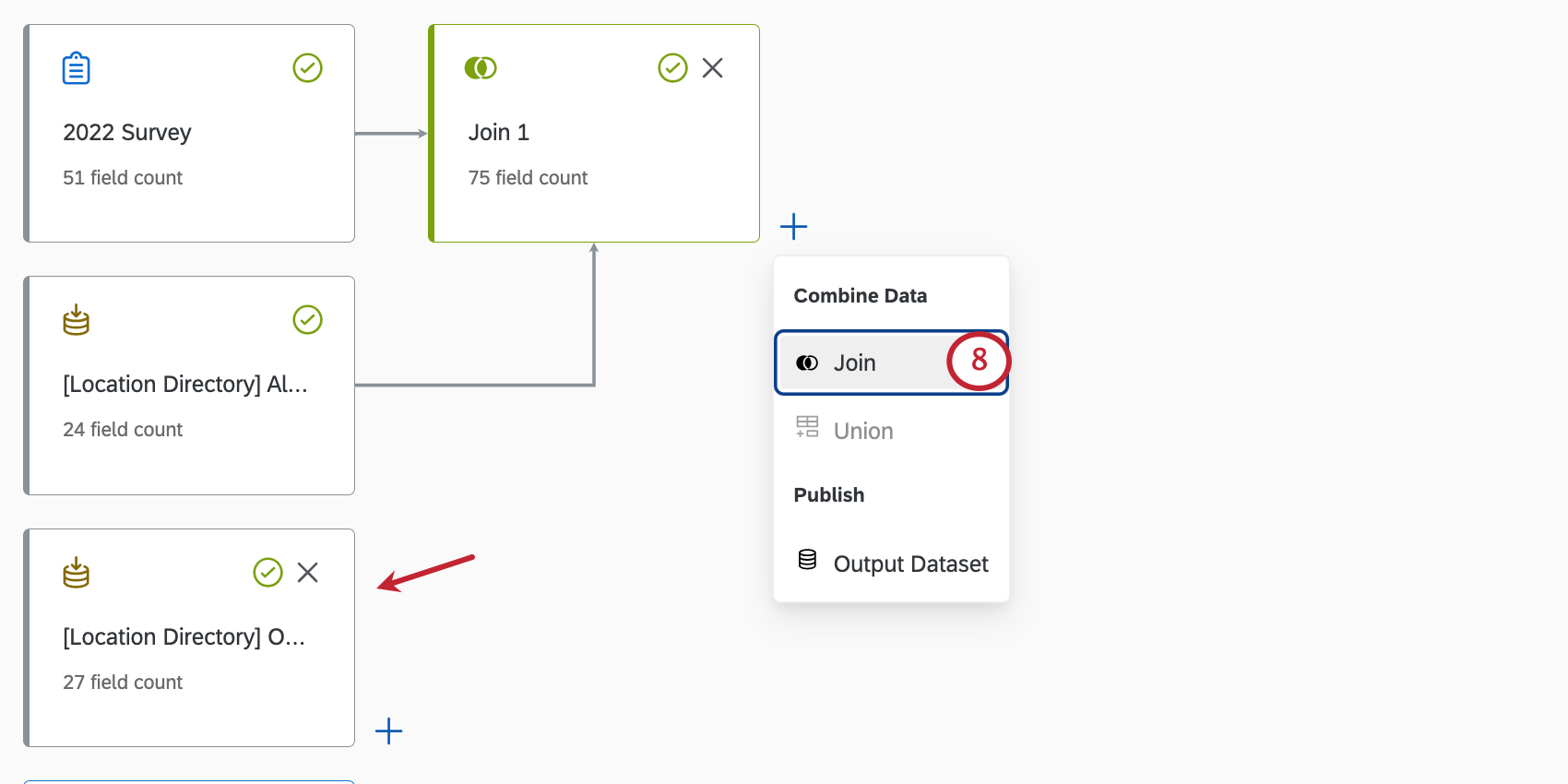Open plus menu beside [Location Directory] O... node
The image size is (1568, 784).
point(388,731)
